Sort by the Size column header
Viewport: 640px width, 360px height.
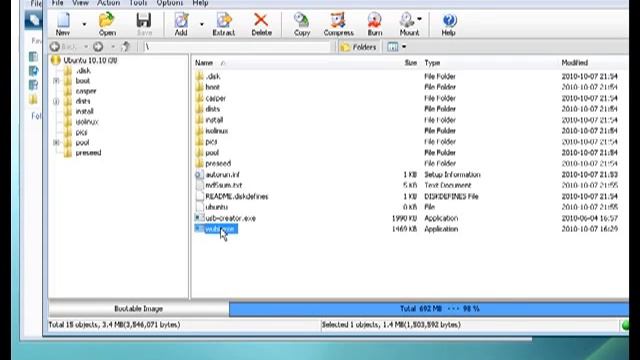pyautogui.click(x=411, y=63)
